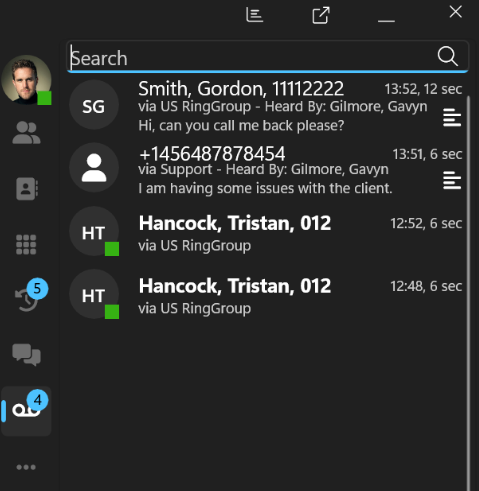The image size is (479, 491).
Task: Click text 'I am having some issues with the client.'
Action: coord(265,188)
